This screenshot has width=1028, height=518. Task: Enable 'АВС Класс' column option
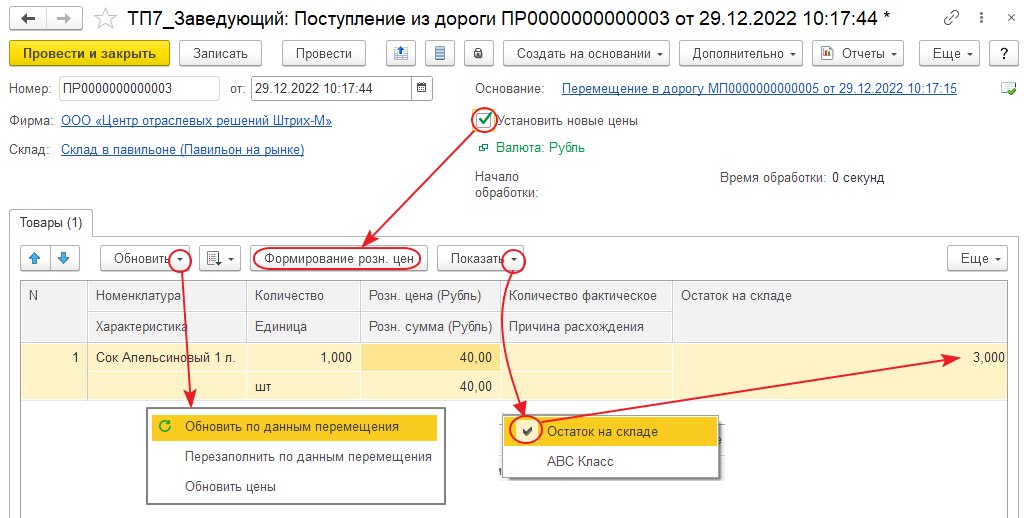[580, 461]
